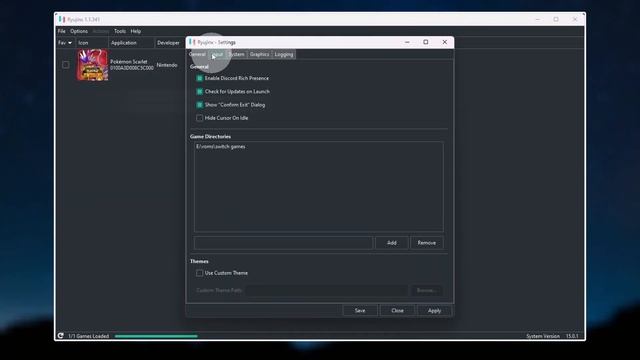Image resolution: width=640 pixels, height=360 pixels.
Task: Open the Options menu
Action: pyautogui.click(x=79, y=31)
